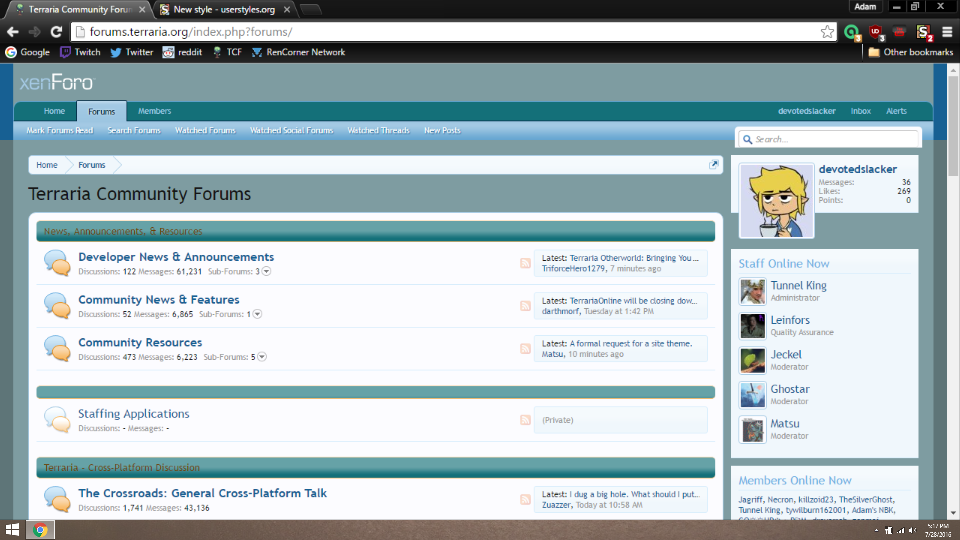Click the browser forward arrow

[x=34, y=32]
